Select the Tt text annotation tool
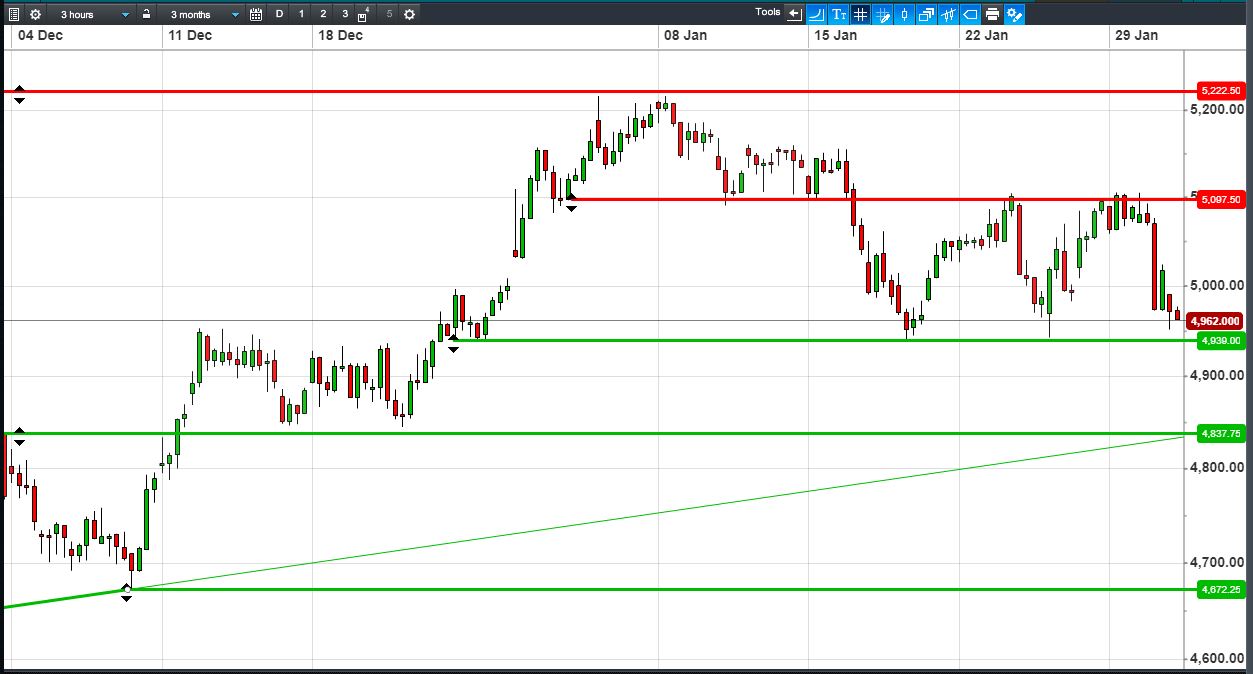The height and width of the screenshot is (674, 1253). [838, 14]
